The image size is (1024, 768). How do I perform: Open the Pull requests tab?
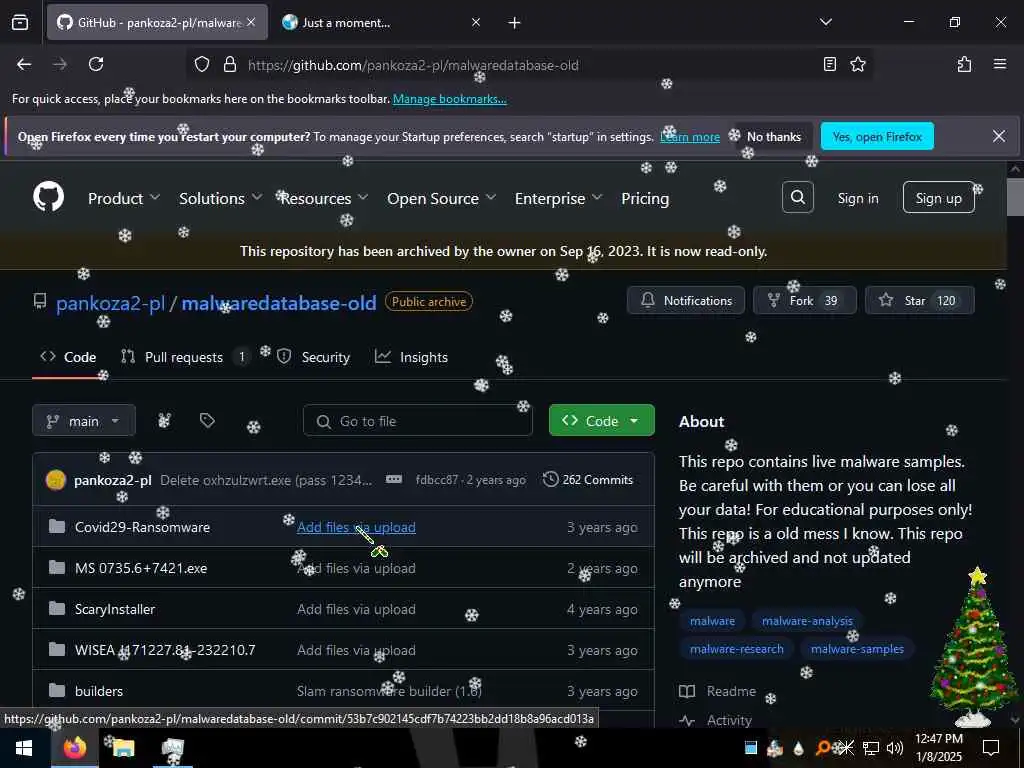[x=184, y=357]
